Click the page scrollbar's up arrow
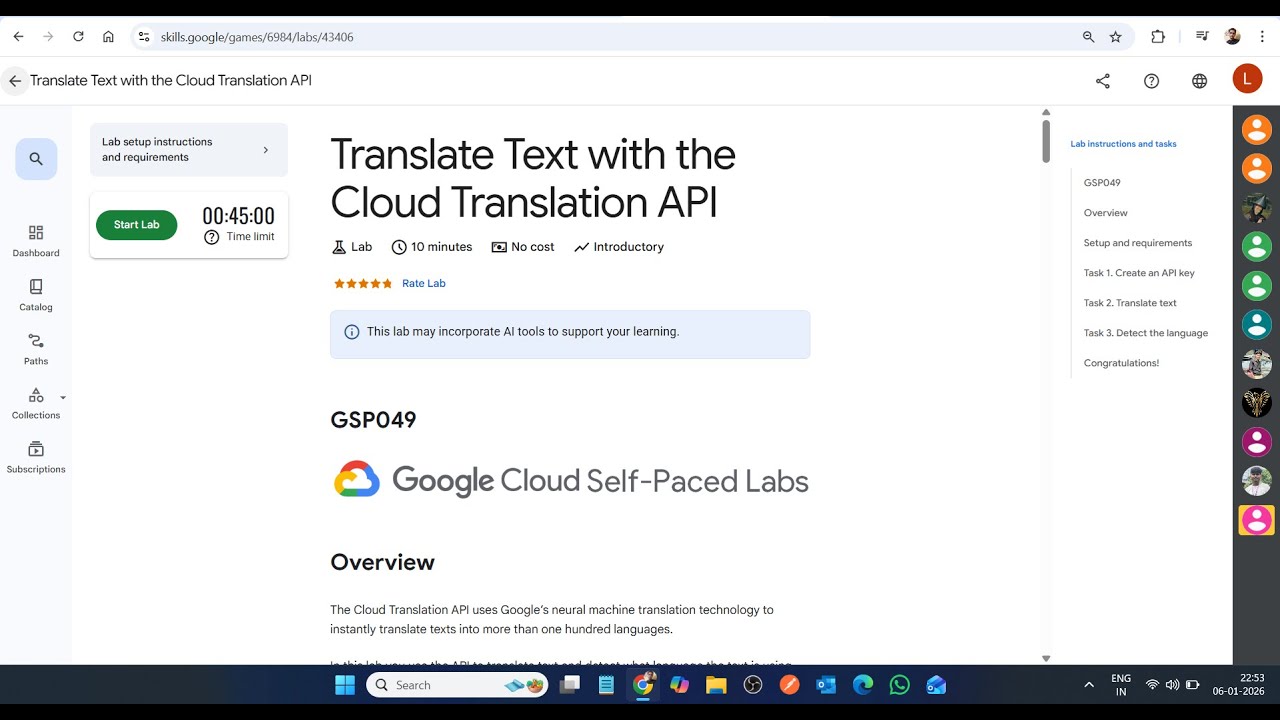This screenshot has width=1280, height=720. coord(1046,112)
